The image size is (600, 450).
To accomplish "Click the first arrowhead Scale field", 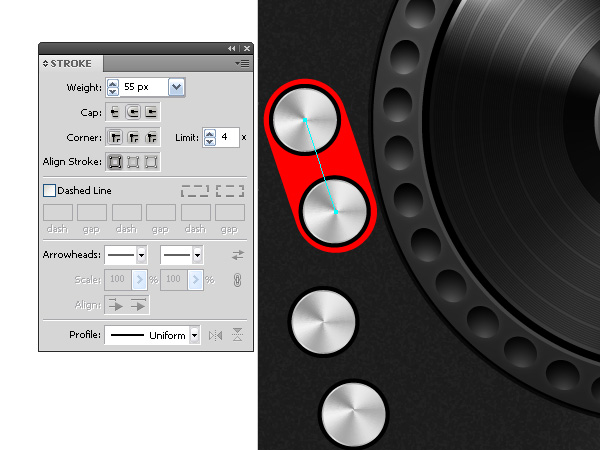I will [x=118, y=280].
